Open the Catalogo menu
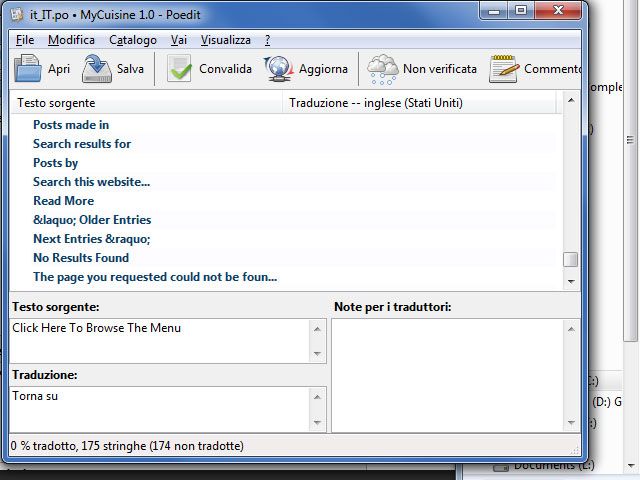 click(133, 40)
